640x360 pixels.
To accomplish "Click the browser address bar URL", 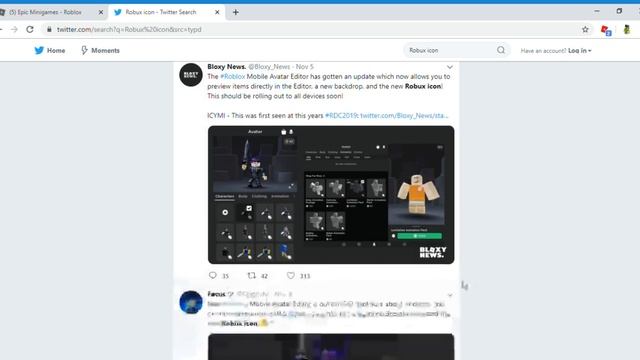I will pyautogui.click(x=129, y=29).
